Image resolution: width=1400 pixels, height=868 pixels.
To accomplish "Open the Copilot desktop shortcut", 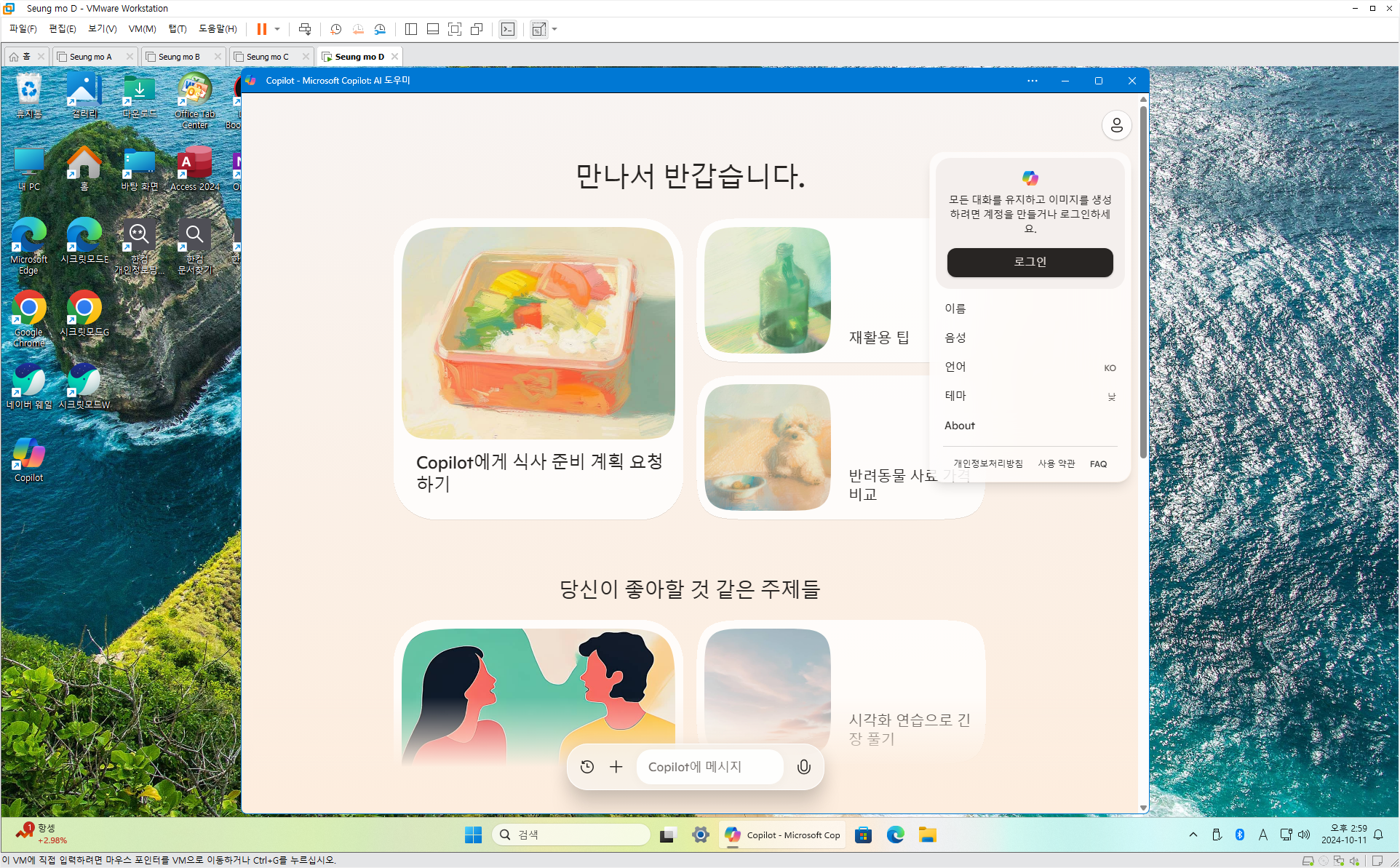I will tap(28, 460).
